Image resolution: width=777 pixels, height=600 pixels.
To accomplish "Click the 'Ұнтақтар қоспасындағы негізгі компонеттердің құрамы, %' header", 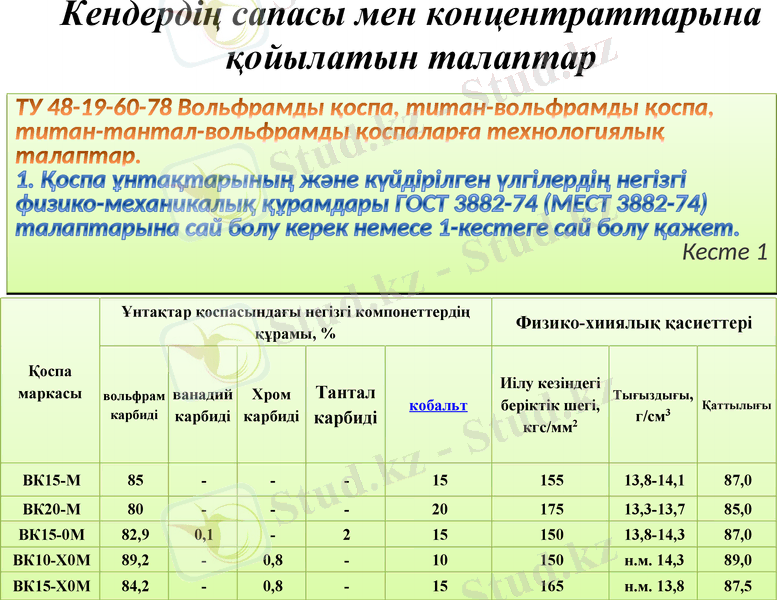I will point(295,323).
